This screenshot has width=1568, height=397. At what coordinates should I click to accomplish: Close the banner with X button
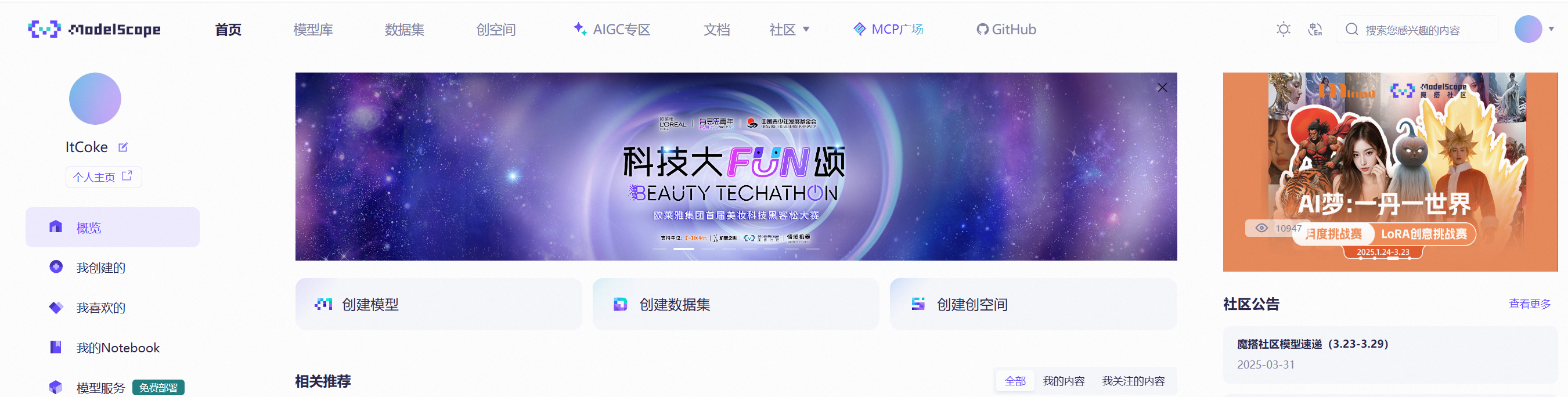coord(1162,88)
